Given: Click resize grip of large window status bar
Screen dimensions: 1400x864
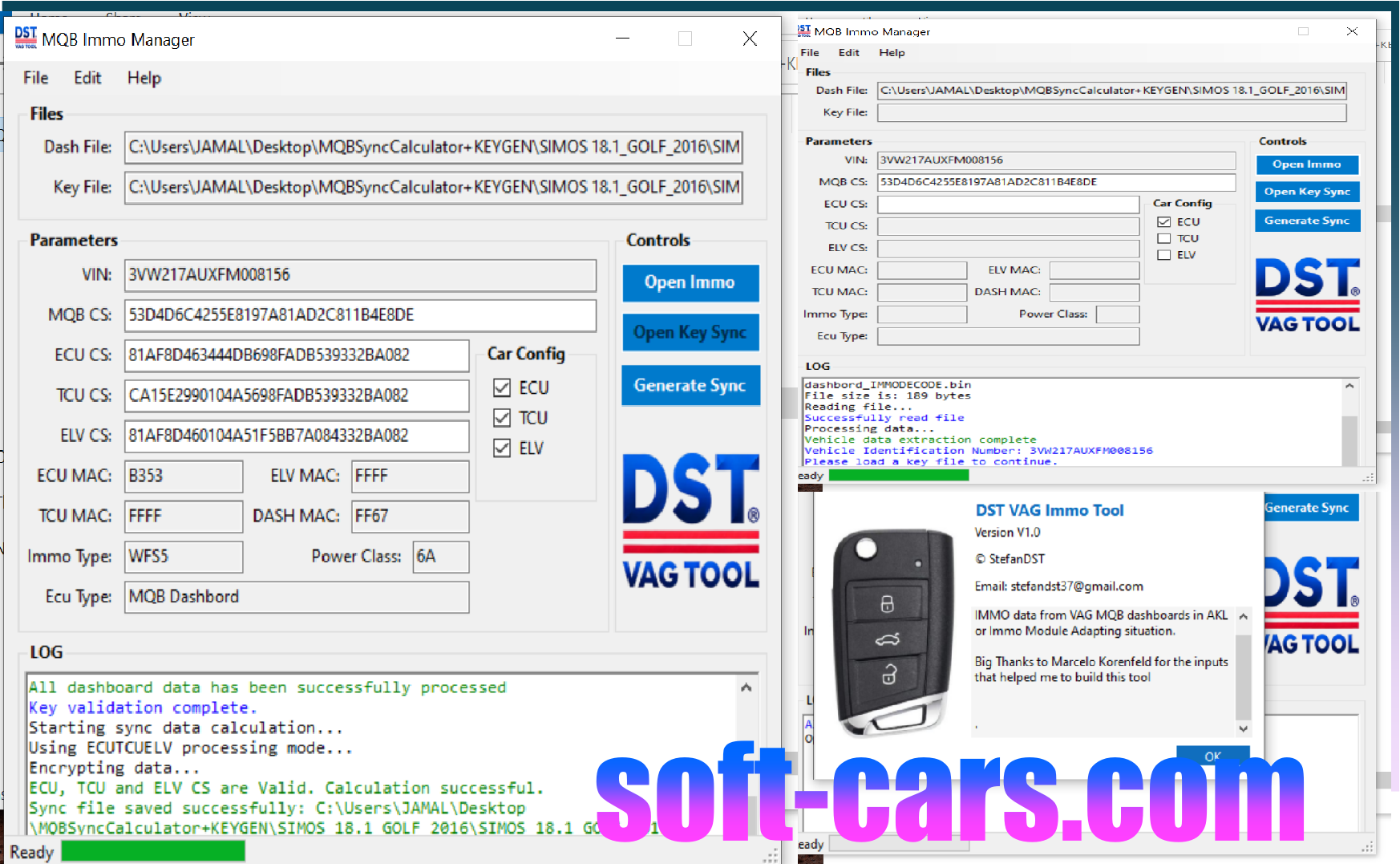Looking at the screenshot, I should tap(771, 855).
